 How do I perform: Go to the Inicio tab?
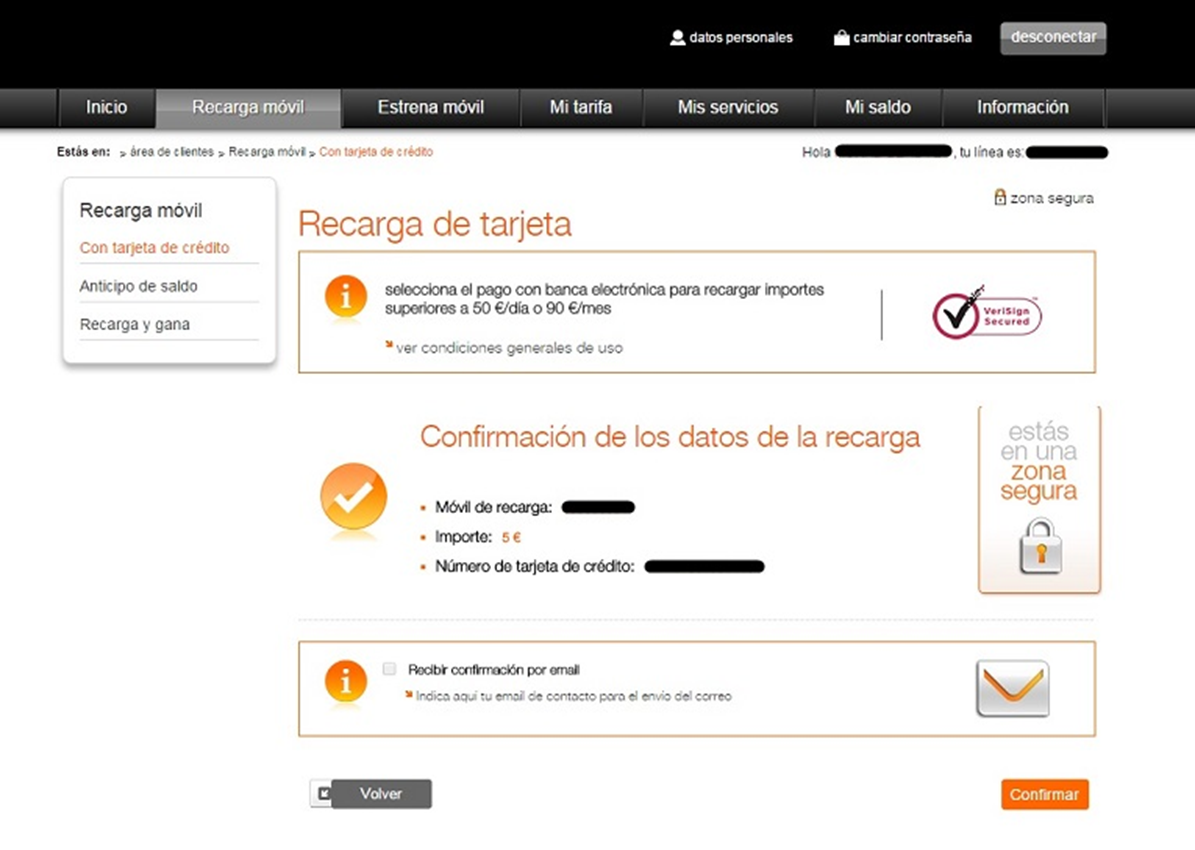107,108
